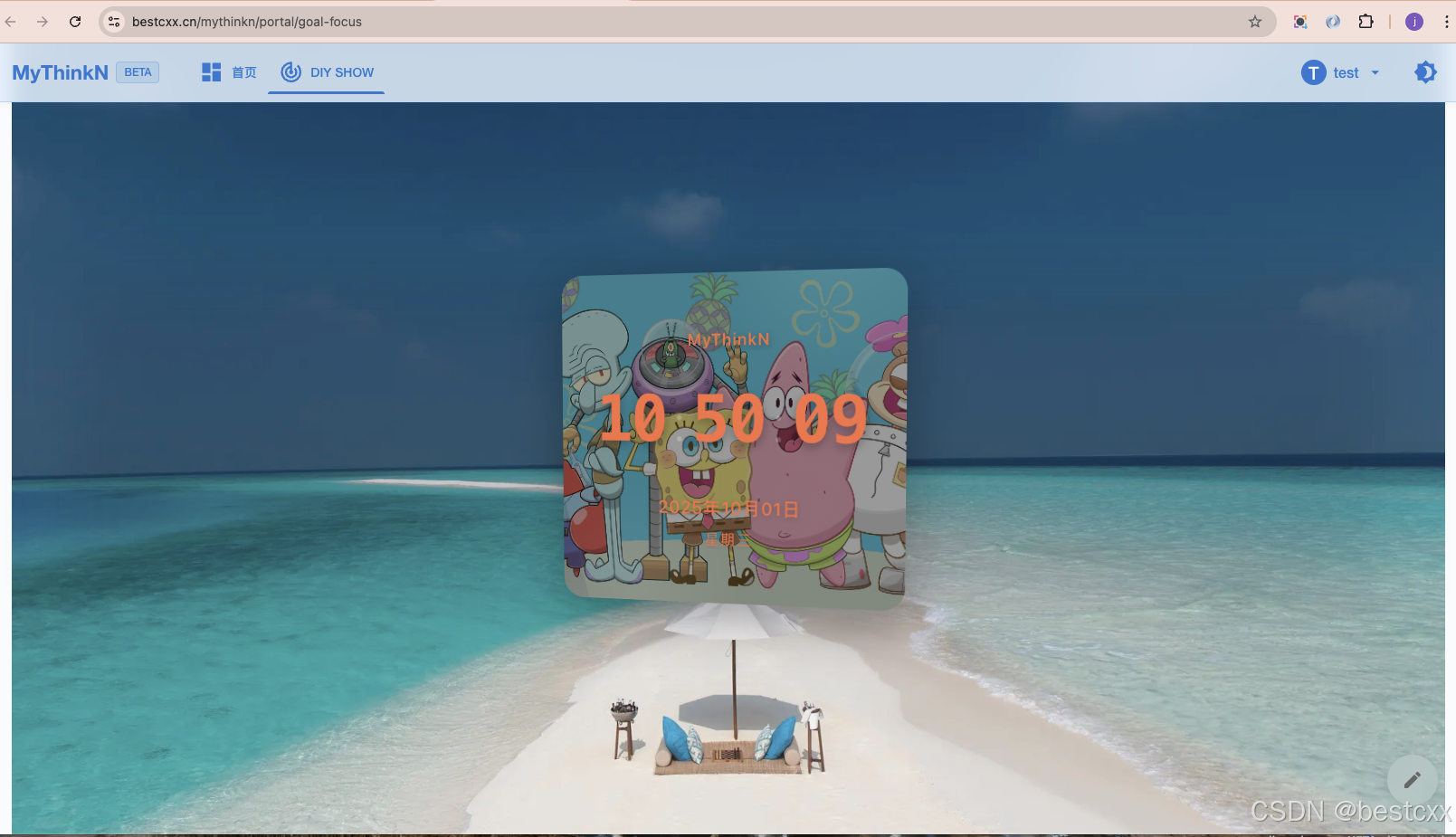
Task: Click the weekday text under the date
Action: pos(728,539)
